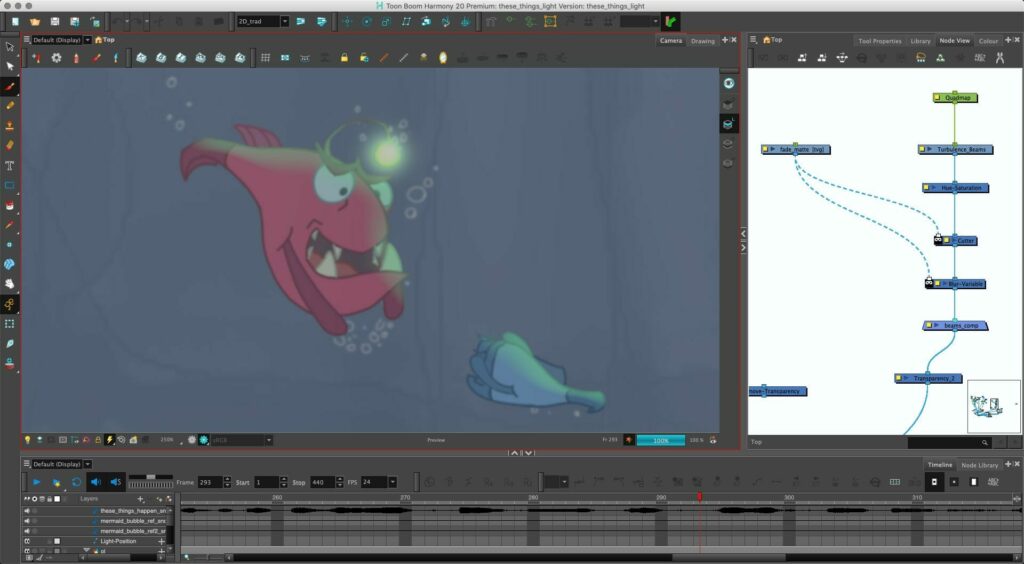
Task: Select the Transform tool arrow in tools sidebar
Action: tap(9, 46)
